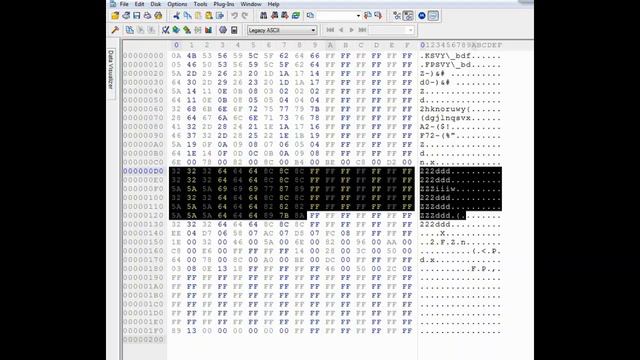Jump to last with skip-forward navigation button
Image resolution: width=640 pixels, height=360 pixels.
362,30
